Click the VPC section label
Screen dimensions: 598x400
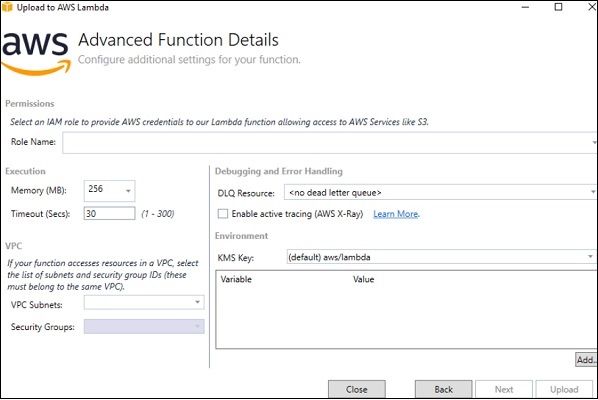pos(13,246)
